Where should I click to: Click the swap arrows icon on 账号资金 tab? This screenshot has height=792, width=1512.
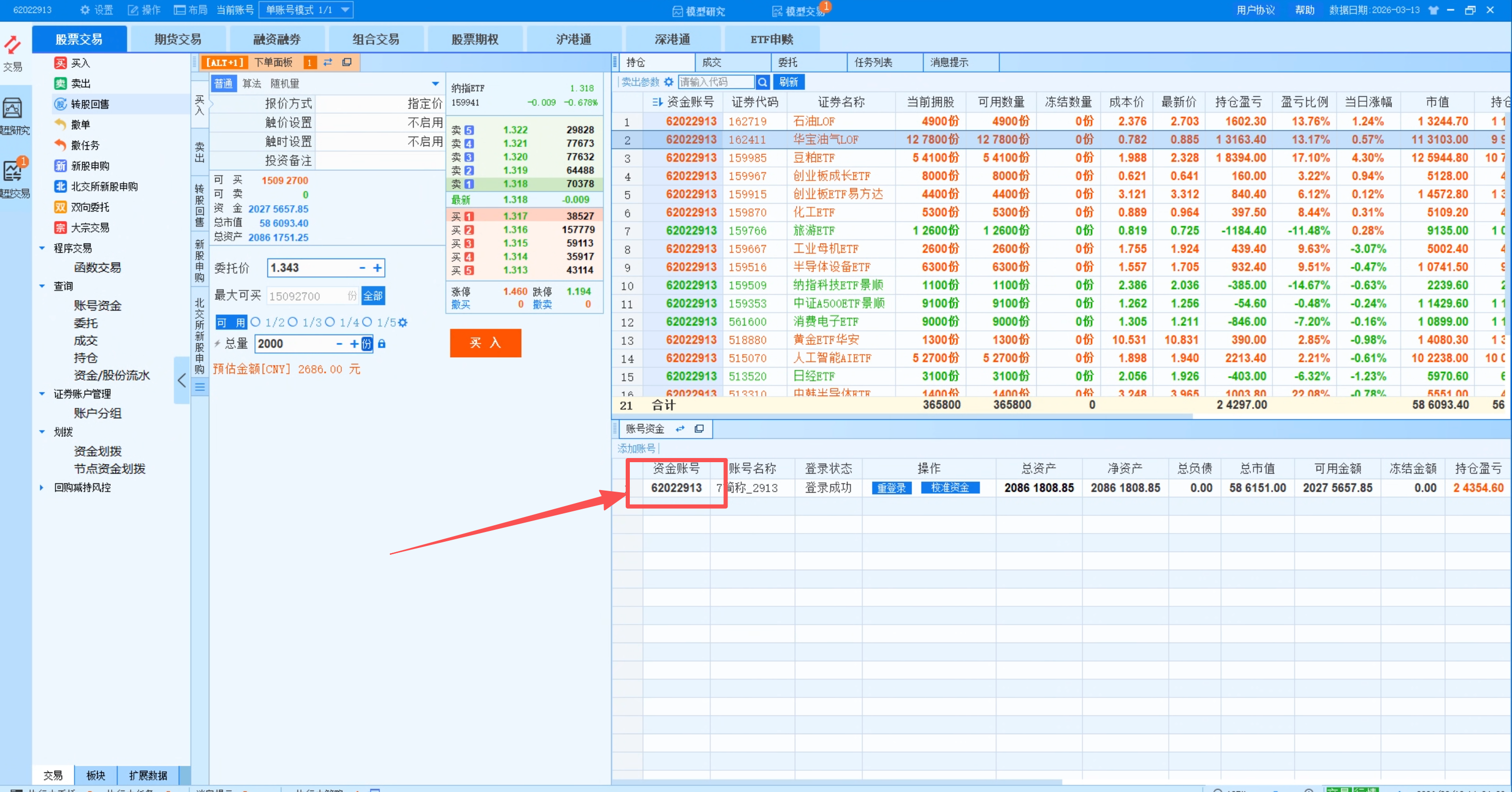point(681,429)
